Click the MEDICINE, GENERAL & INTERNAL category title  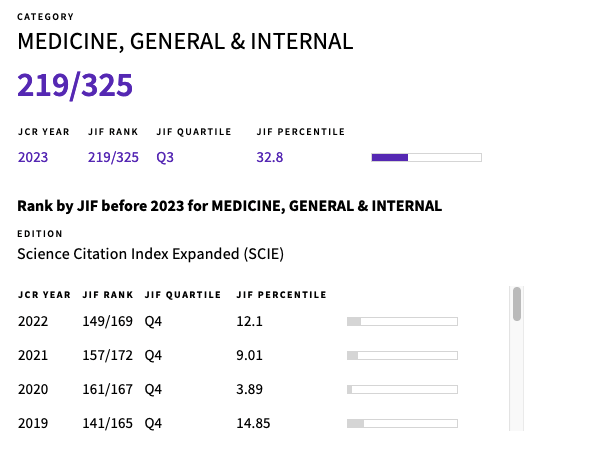click(185, 42)
